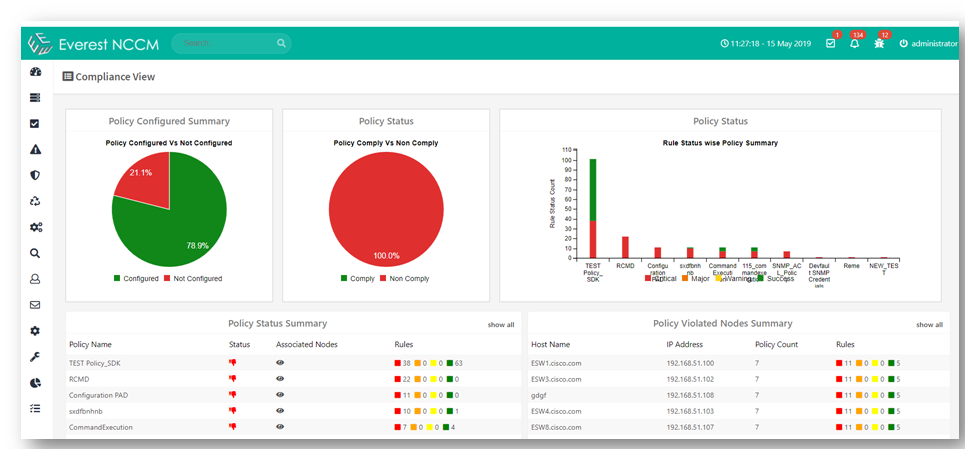Click the bug icon with 12 badge

[879, 44]
